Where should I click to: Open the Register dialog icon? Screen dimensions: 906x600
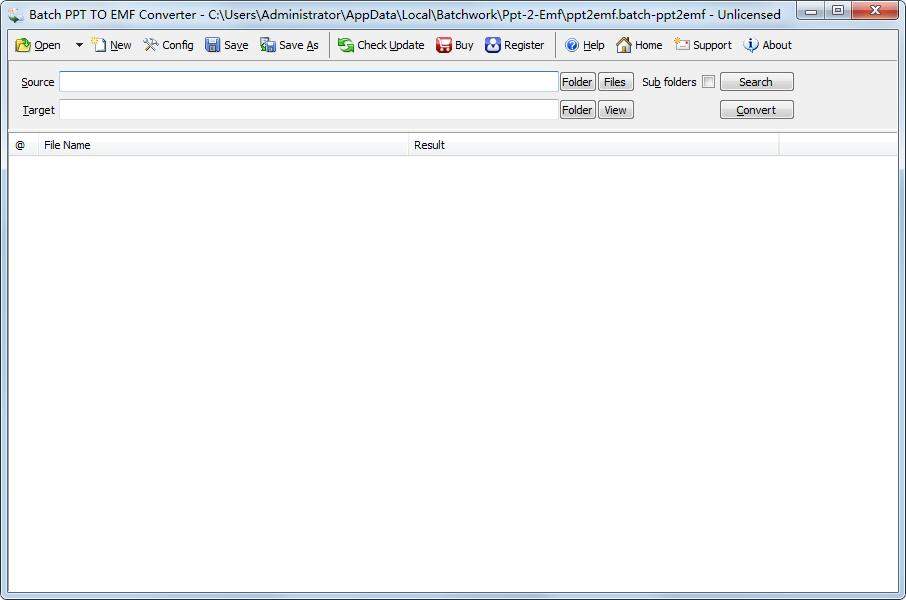point(515,45)
